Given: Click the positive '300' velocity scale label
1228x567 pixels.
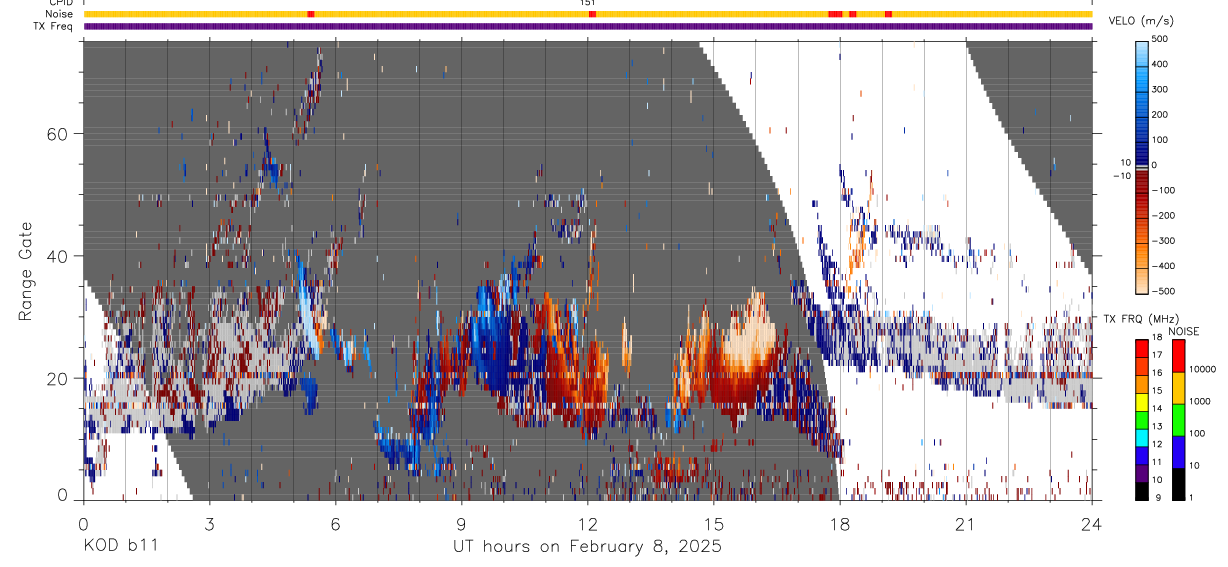Looking at the screenshot, I should (x=1161, y=89).
